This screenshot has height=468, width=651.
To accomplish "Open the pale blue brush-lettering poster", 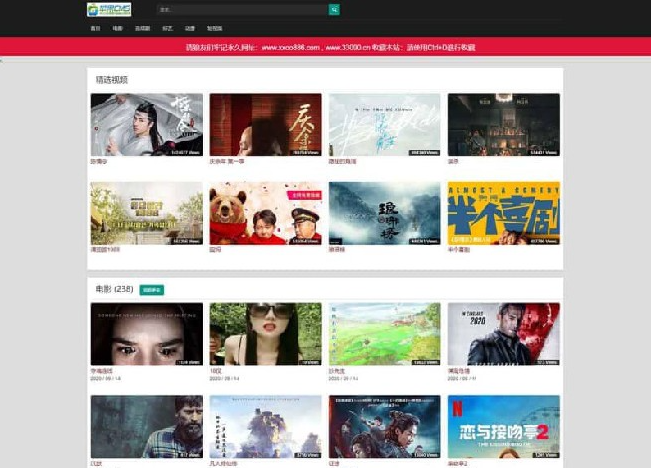I will (x=384, y=125).
